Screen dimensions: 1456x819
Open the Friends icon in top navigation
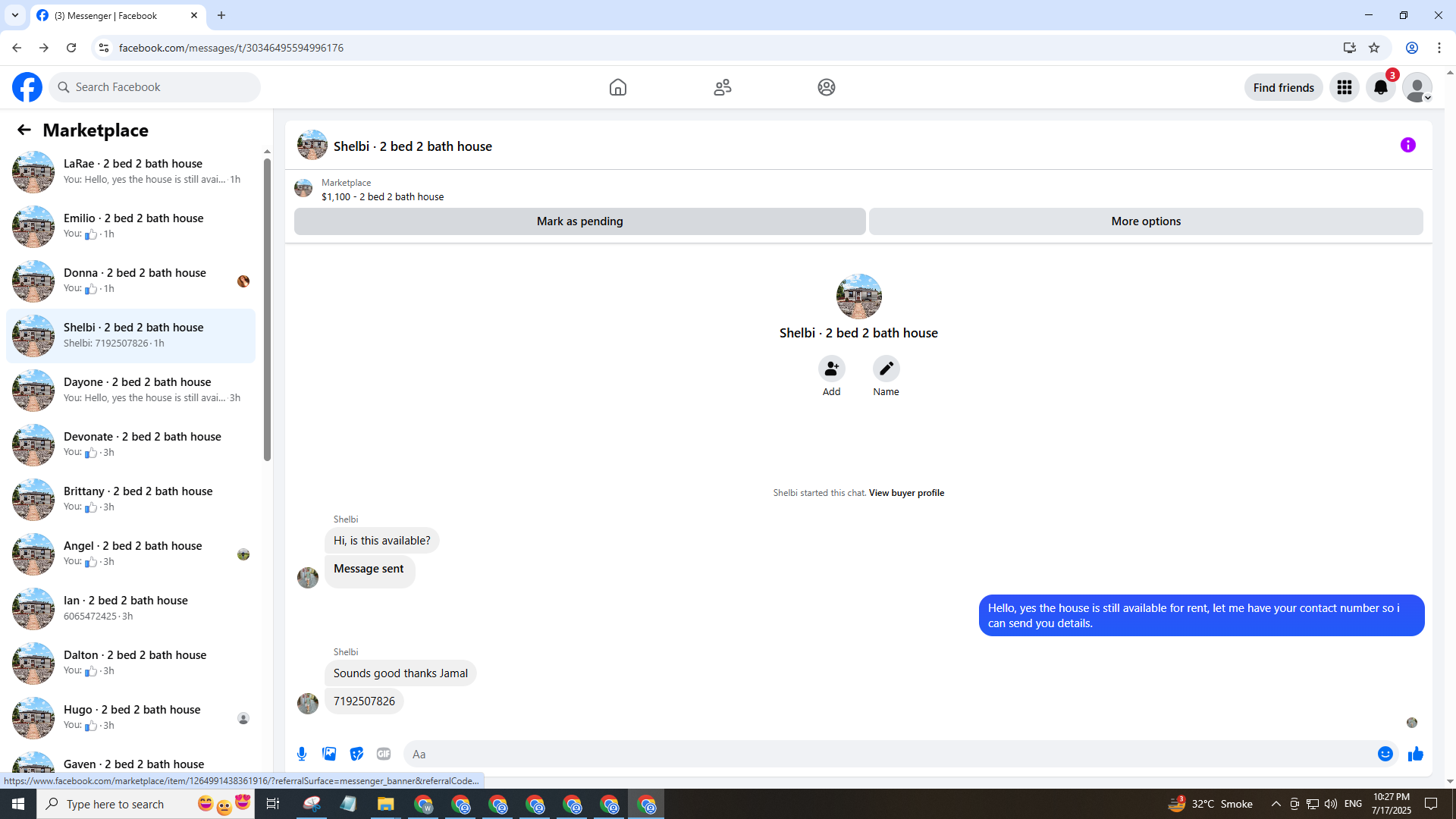tap(723, 87)
